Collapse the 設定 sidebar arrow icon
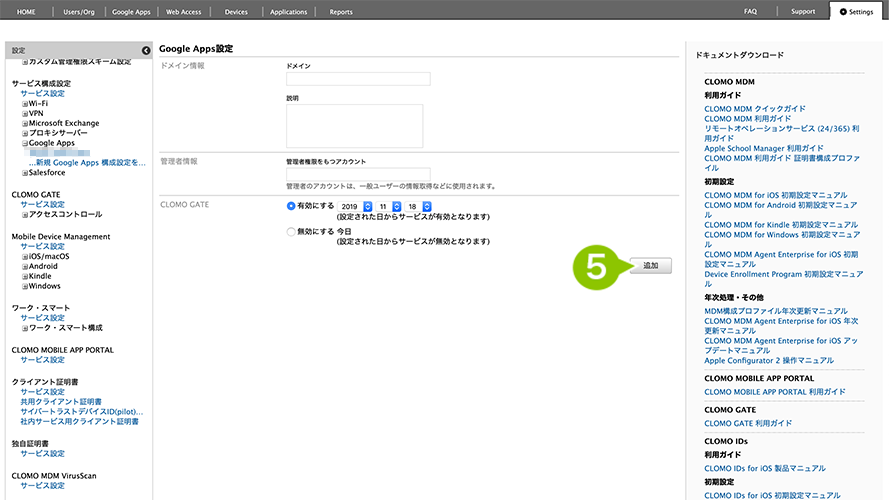Image resolution: width=889 pixels, height=500 pixels. coord(146,50)
